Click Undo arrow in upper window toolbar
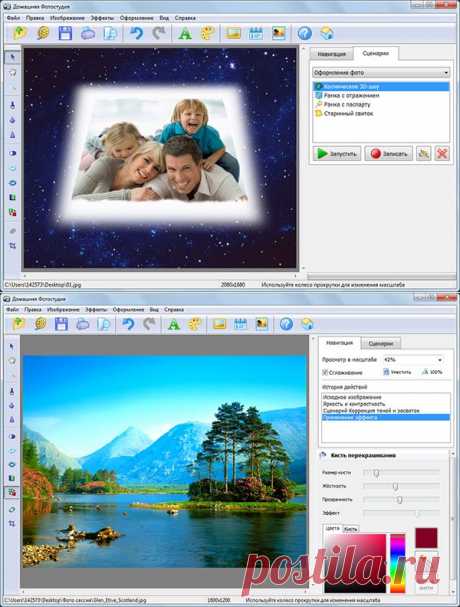 click(x=136, y=33)
